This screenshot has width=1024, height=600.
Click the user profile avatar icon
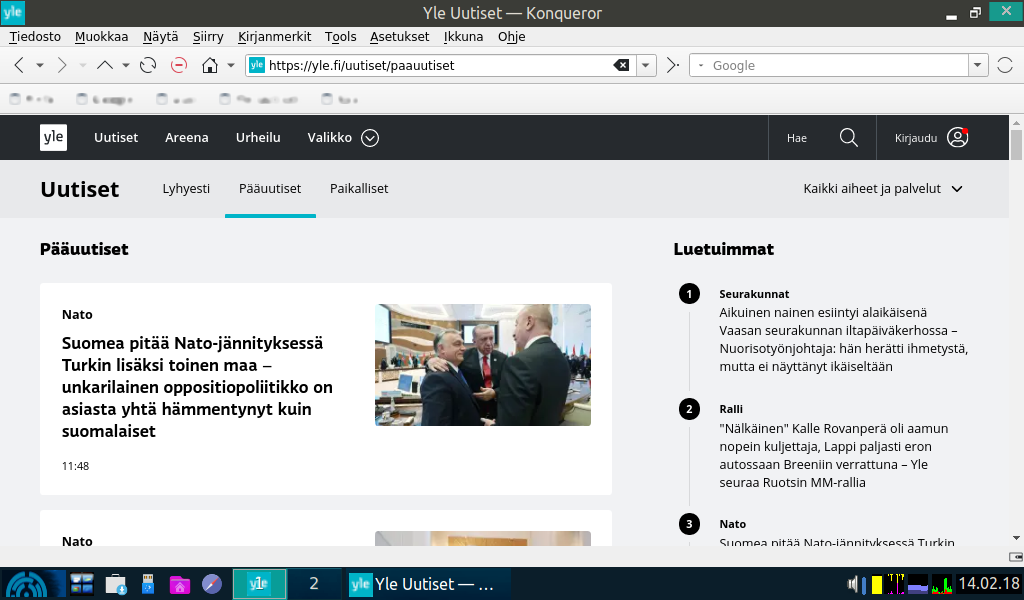point(957,137)
